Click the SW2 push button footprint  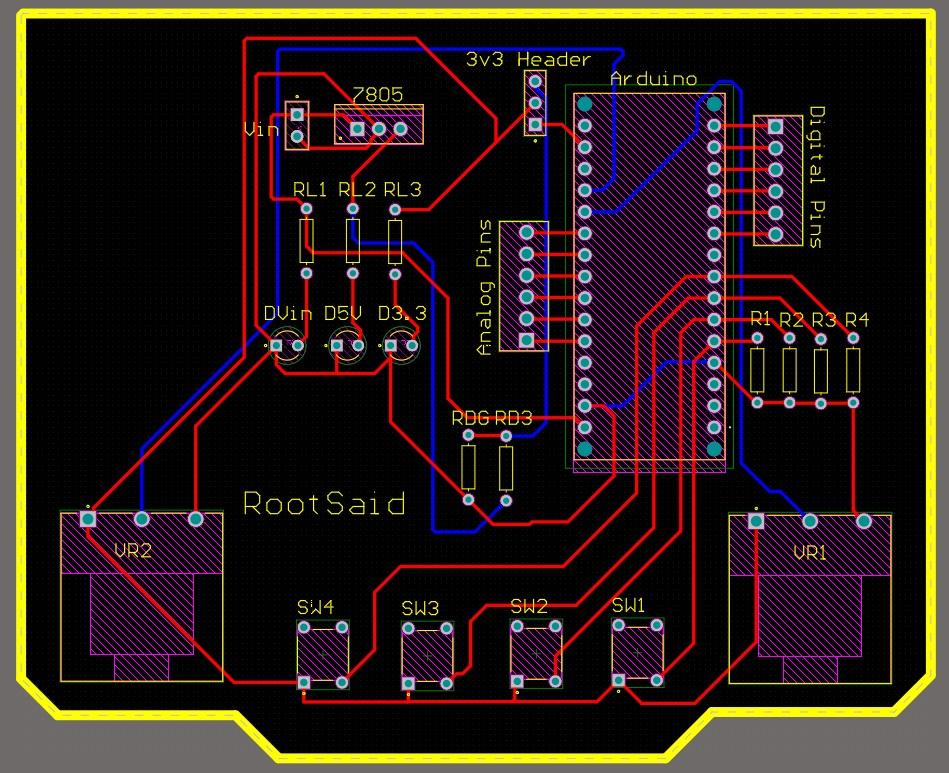point(535,654)
